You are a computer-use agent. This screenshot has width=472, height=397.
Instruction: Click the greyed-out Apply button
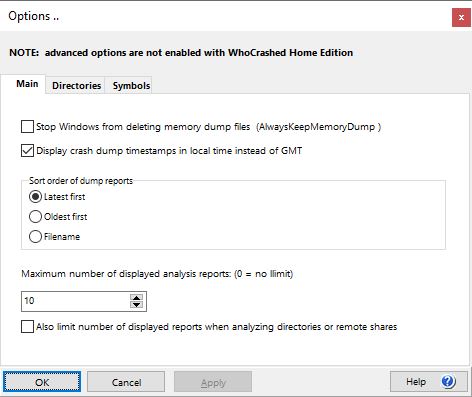(213, 382)
